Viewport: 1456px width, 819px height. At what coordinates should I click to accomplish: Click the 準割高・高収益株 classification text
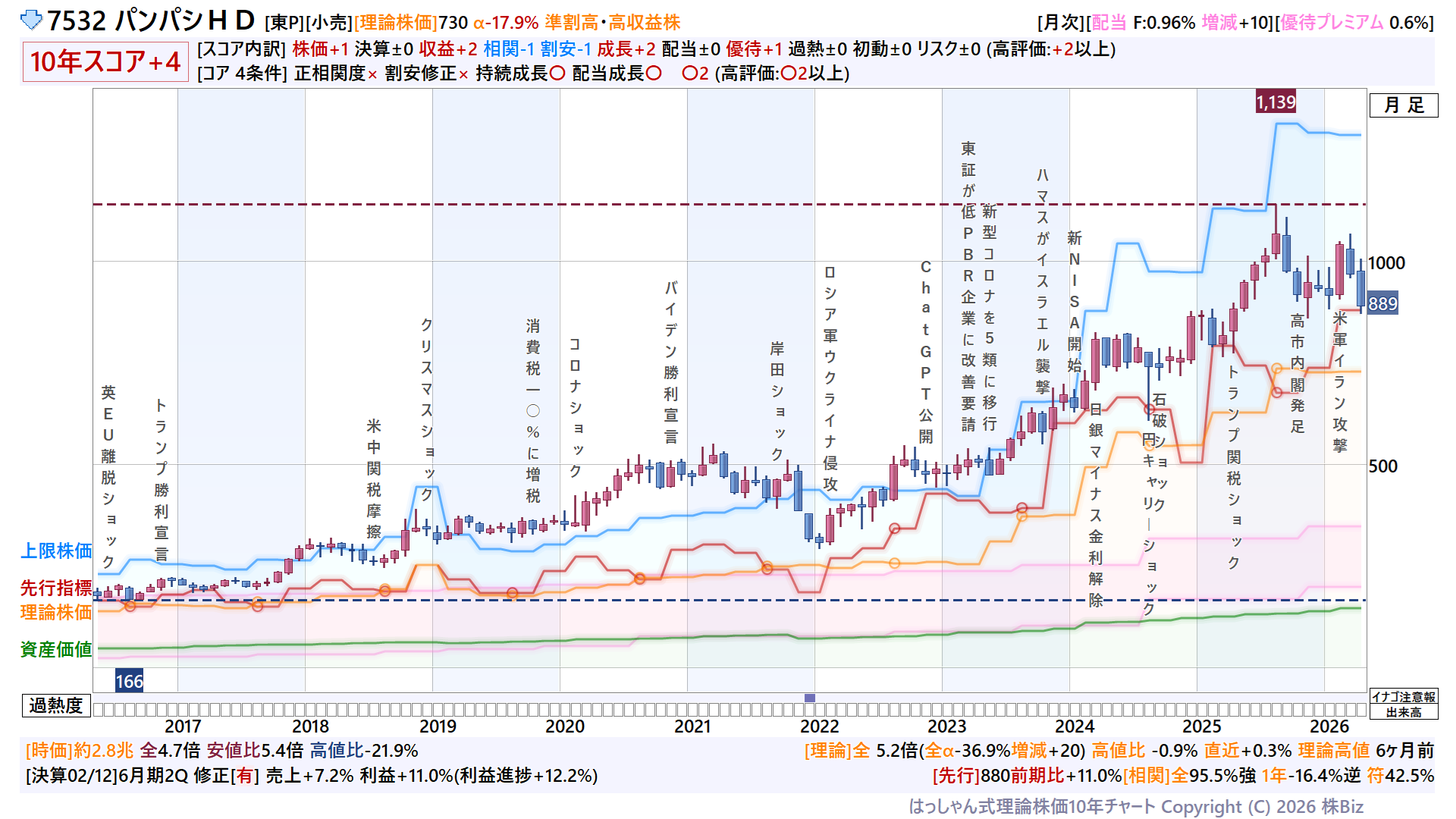[613, 23]
